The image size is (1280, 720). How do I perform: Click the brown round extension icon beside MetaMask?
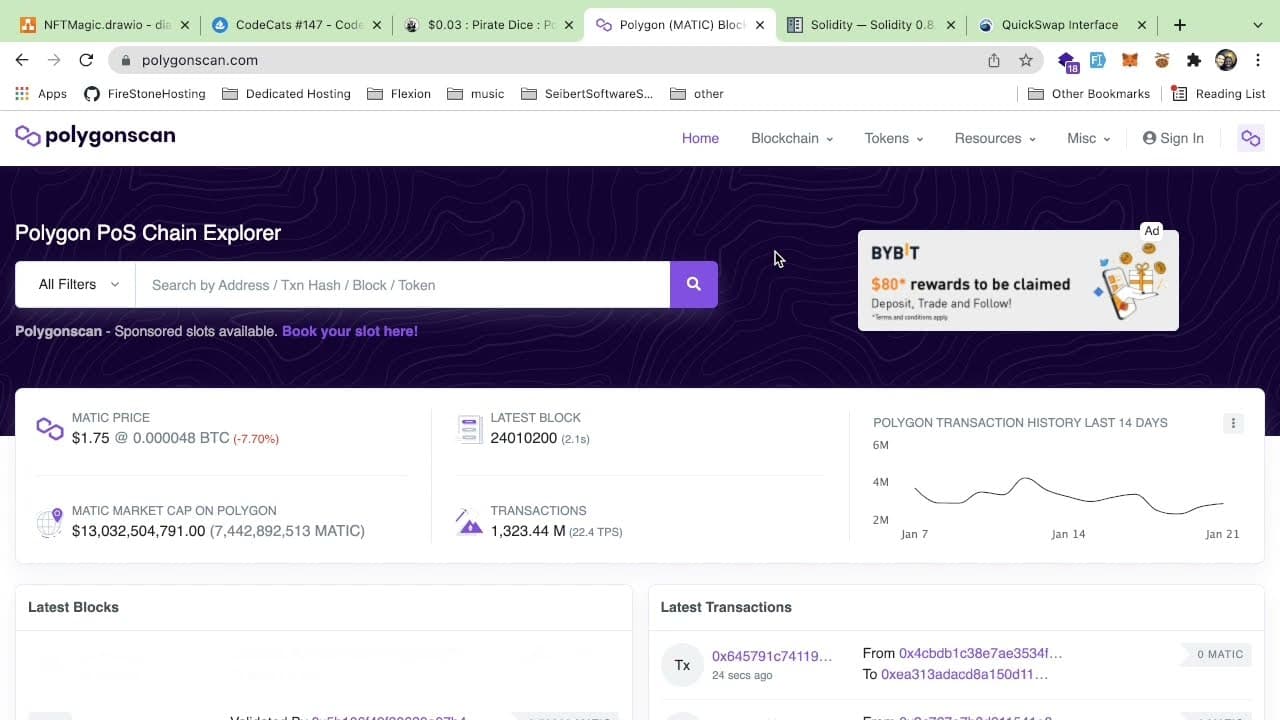[x=1161, y=60]
